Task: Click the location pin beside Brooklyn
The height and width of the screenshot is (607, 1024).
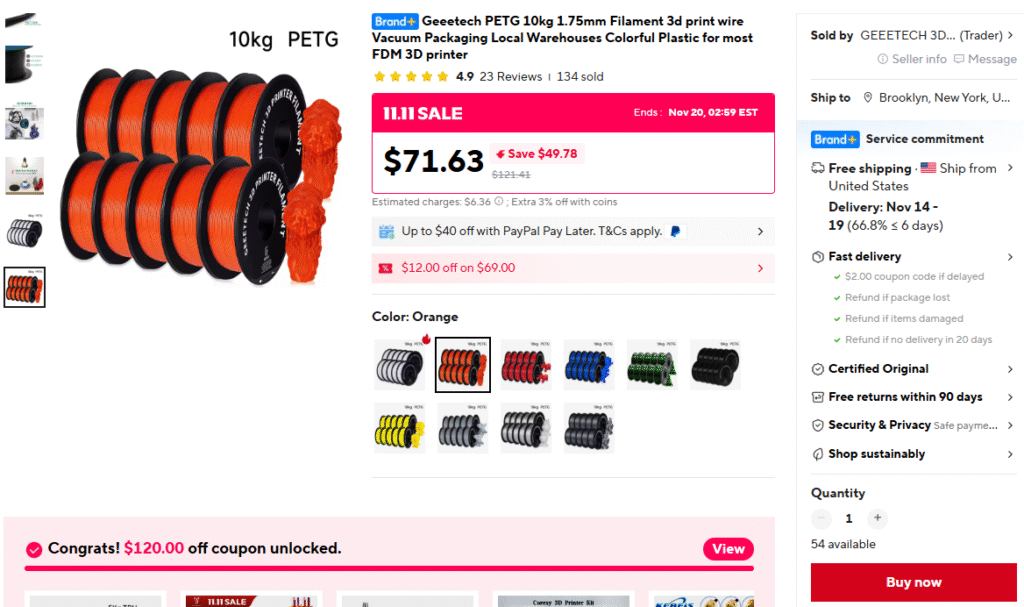Action: point(868,97)
